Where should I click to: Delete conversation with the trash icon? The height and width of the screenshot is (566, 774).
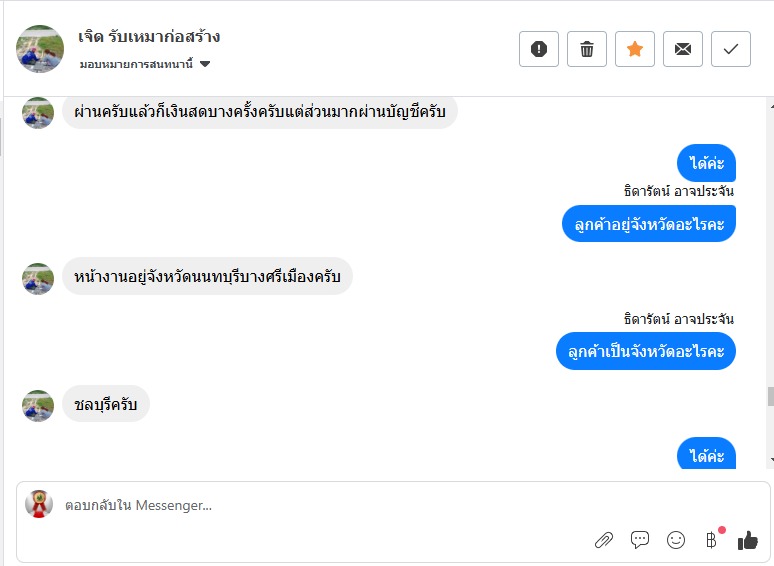coord(587,49)
